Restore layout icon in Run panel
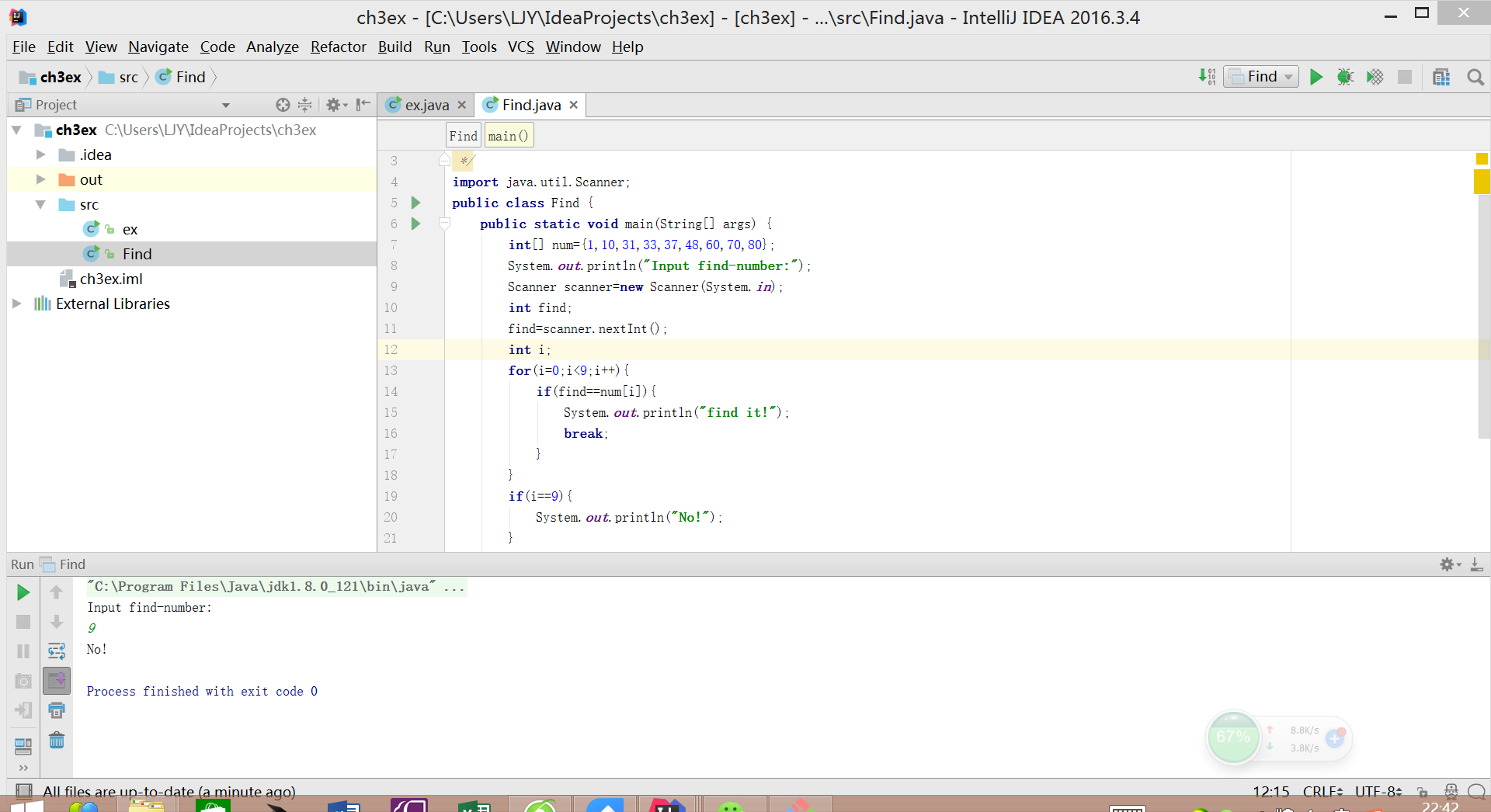The width and height of the screenshot is (1491, 812). pos(23,746)
